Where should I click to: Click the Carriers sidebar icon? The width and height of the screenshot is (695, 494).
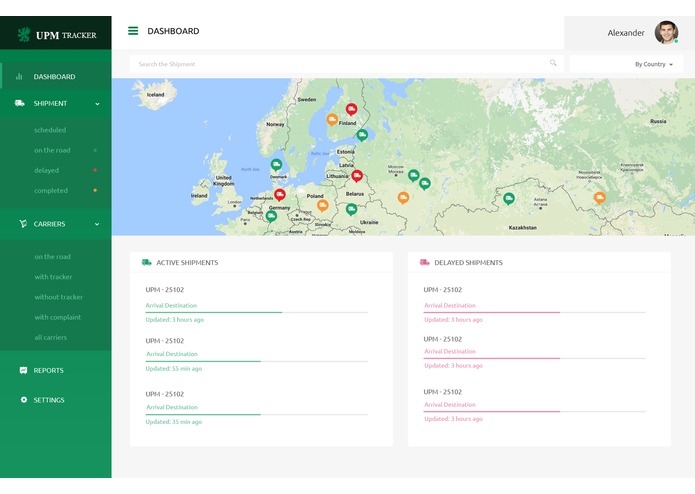point(23,224)
